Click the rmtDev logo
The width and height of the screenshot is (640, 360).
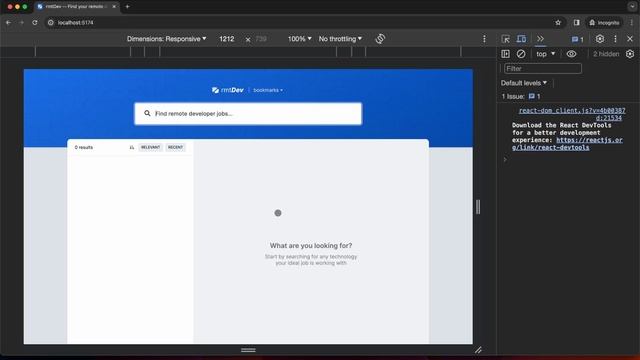(x=227, y=90)
